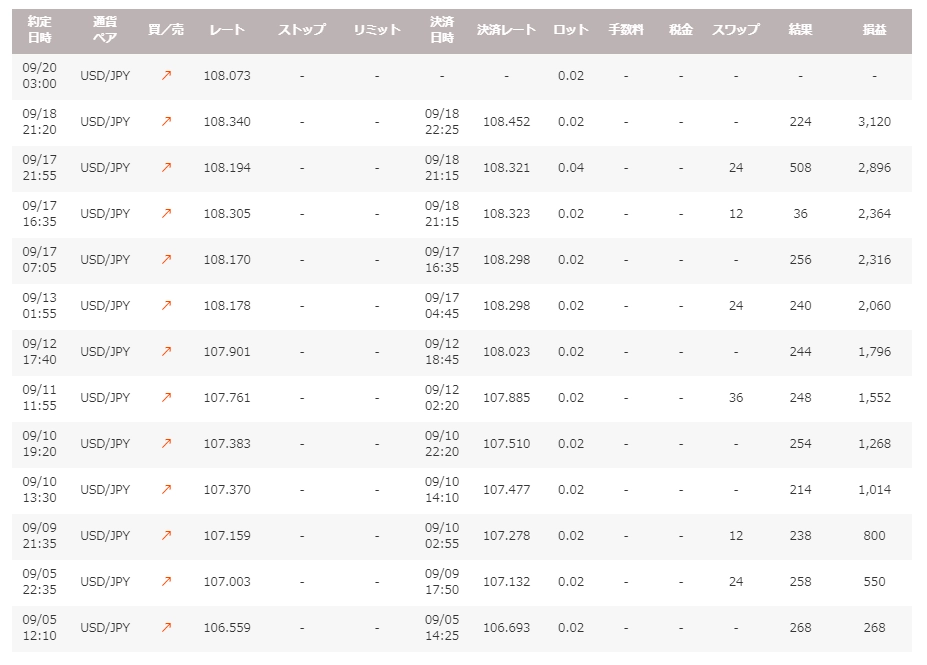
Task: Click the 損益 column header
Action: 873,30
